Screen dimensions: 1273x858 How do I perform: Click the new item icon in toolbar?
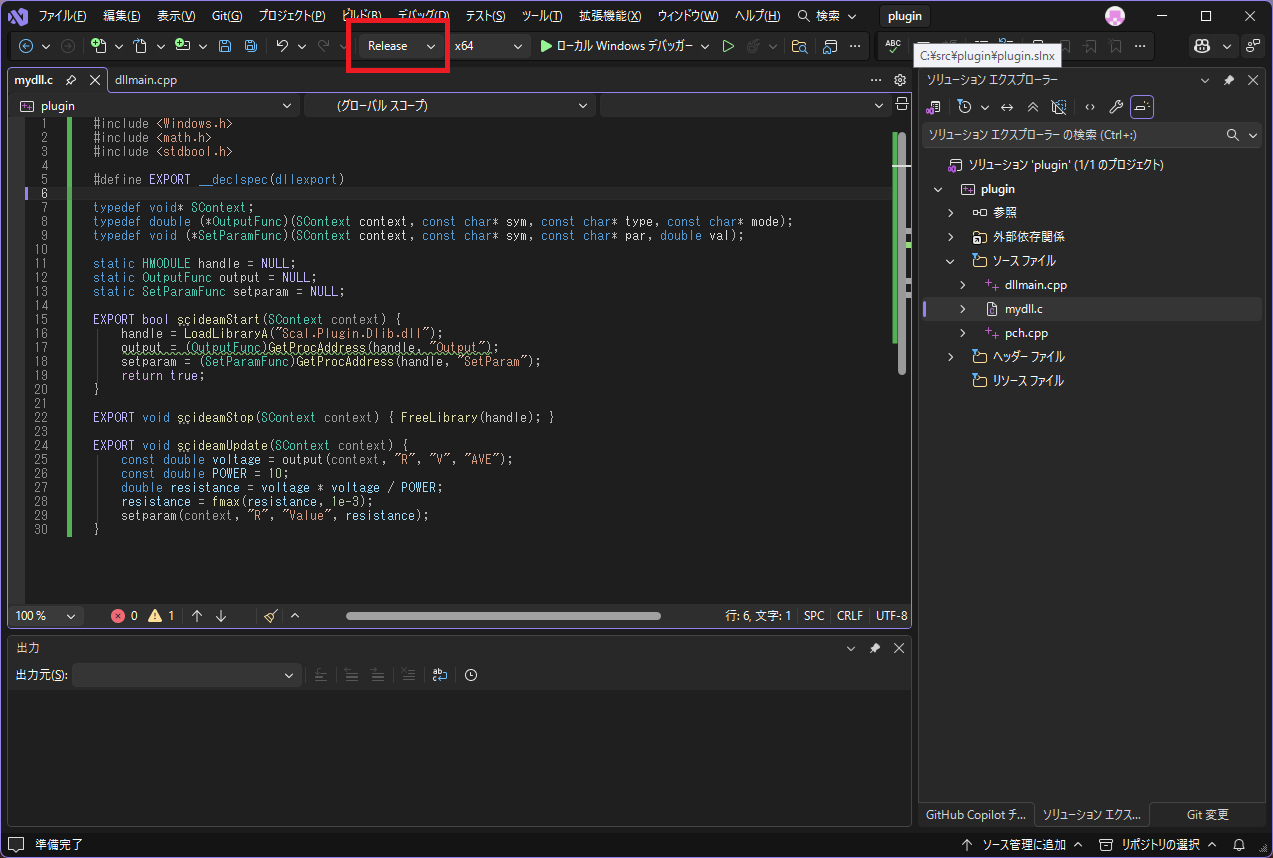click(x=99, y=46)
